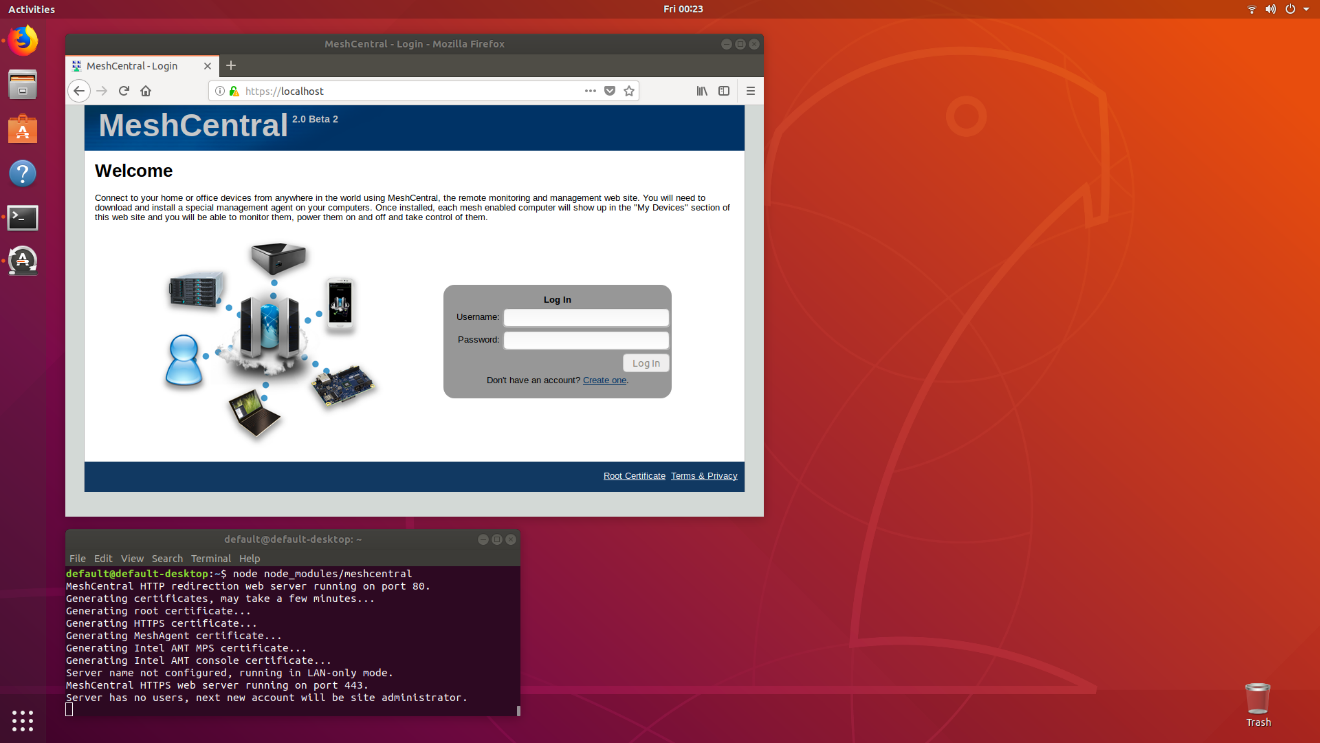
Task: Click line 'MeshCentral HTTPS web server running on port 443.'
Action: tap(217, 685)
